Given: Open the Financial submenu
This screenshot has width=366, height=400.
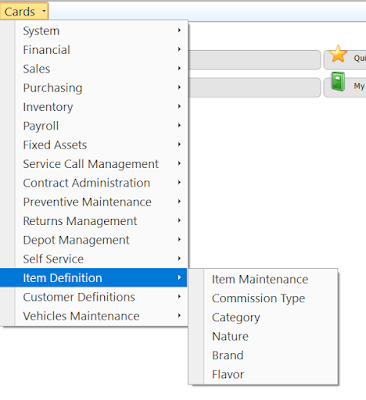Looking at the screenshot, I should coord(94,50).
